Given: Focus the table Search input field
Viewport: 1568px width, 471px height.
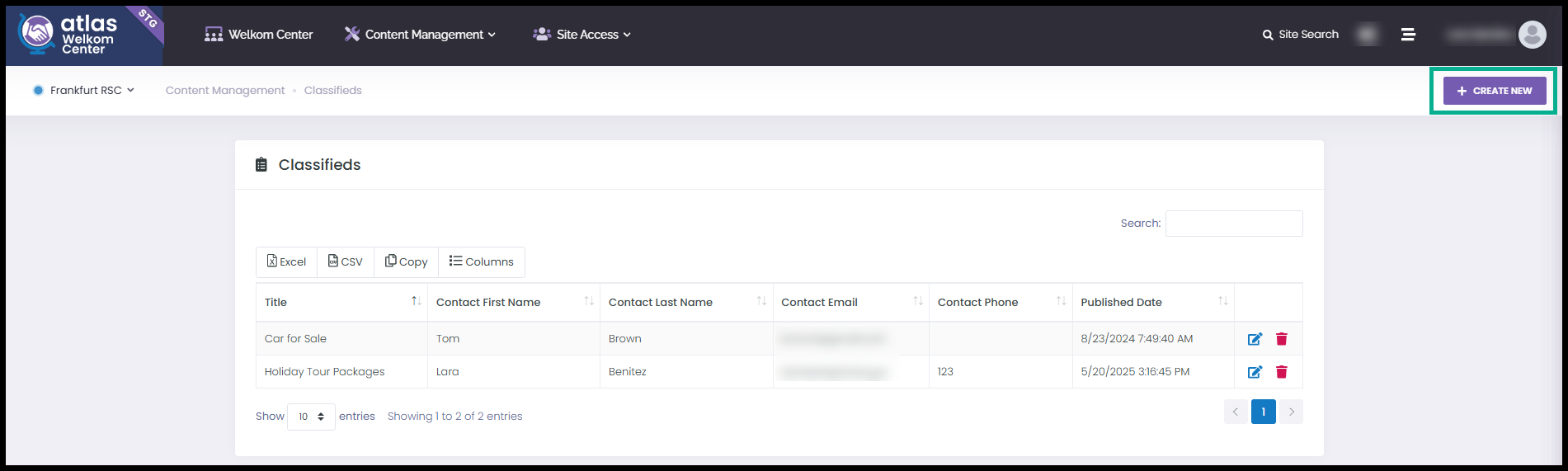Looking at the screenshot, I should (x=1234, y=224).
